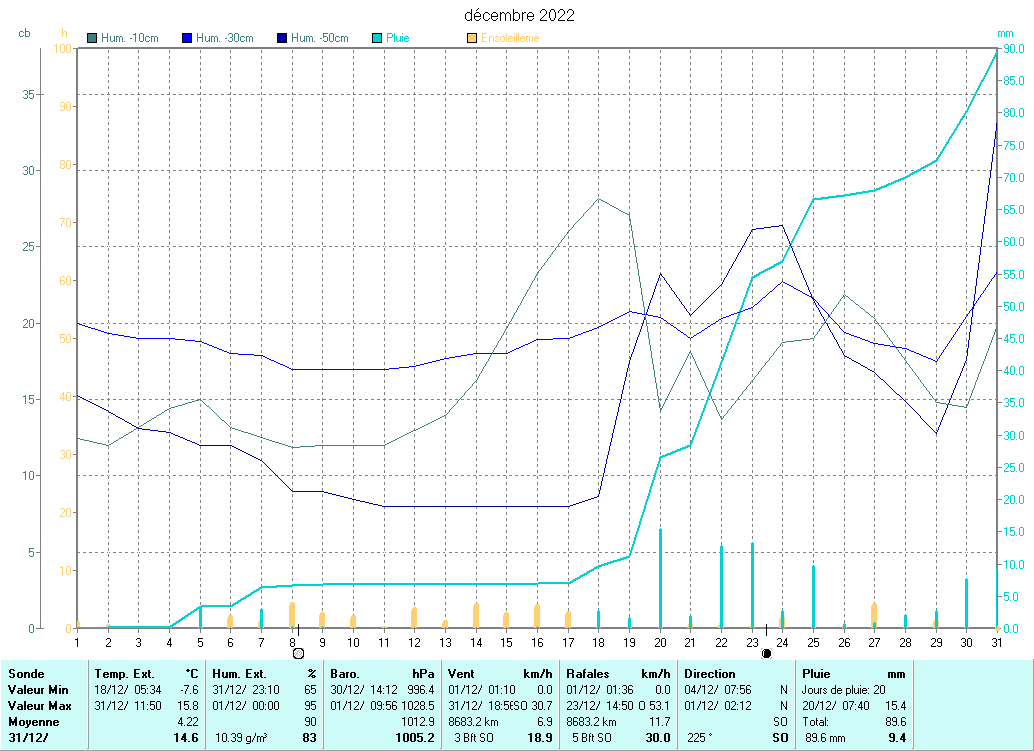1034x751 pixels.
Task: Select the Hum. -30cm legend color square
Action: tap(187, 38)
